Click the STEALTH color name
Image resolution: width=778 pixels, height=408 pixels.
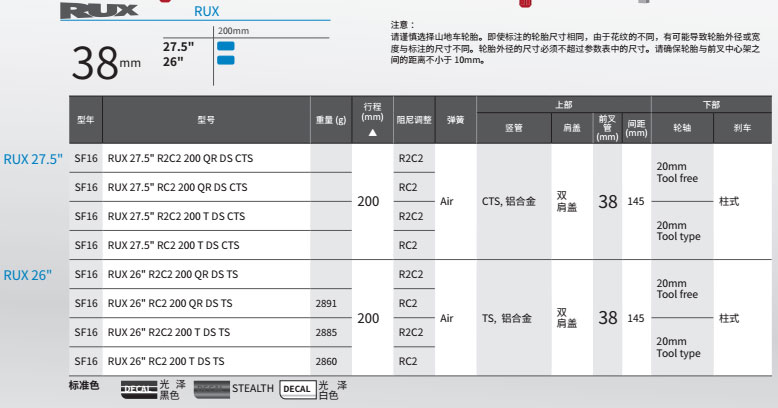click(253, 389)
